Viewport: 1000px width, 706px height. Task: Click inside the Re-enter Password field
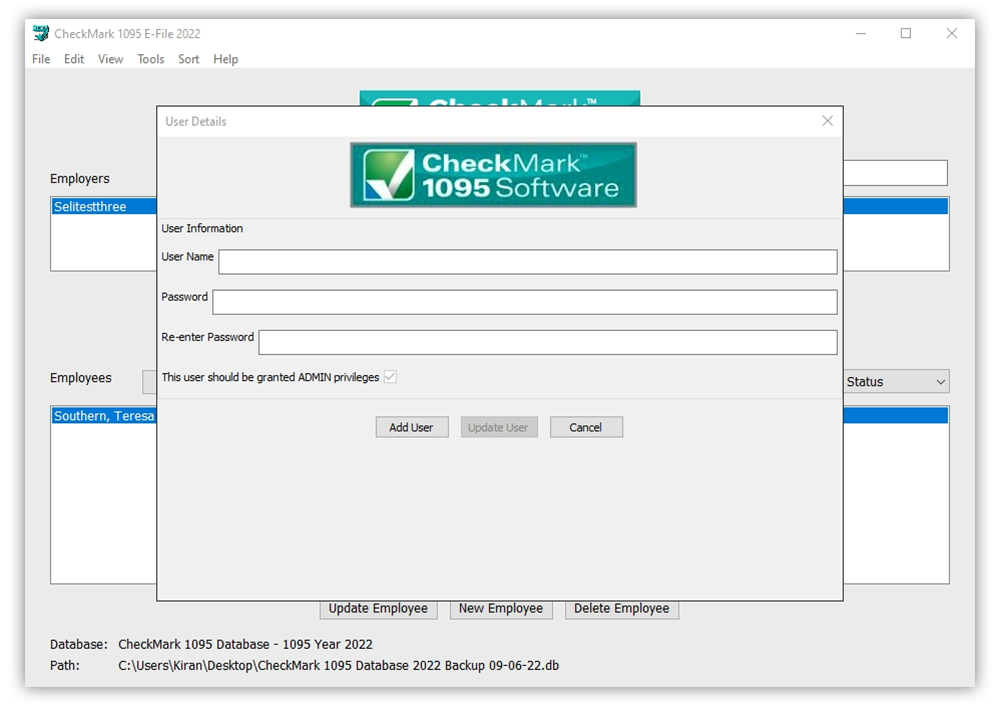[x=547, y=341]
